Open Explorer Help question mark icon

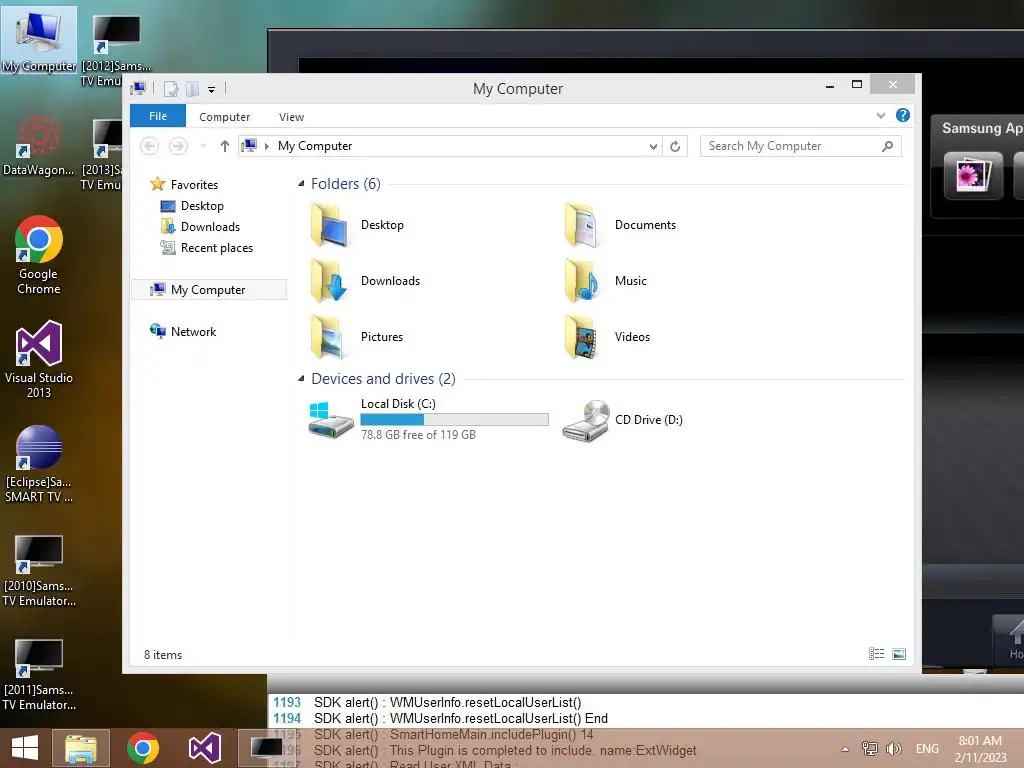click(x=903, y=116)
